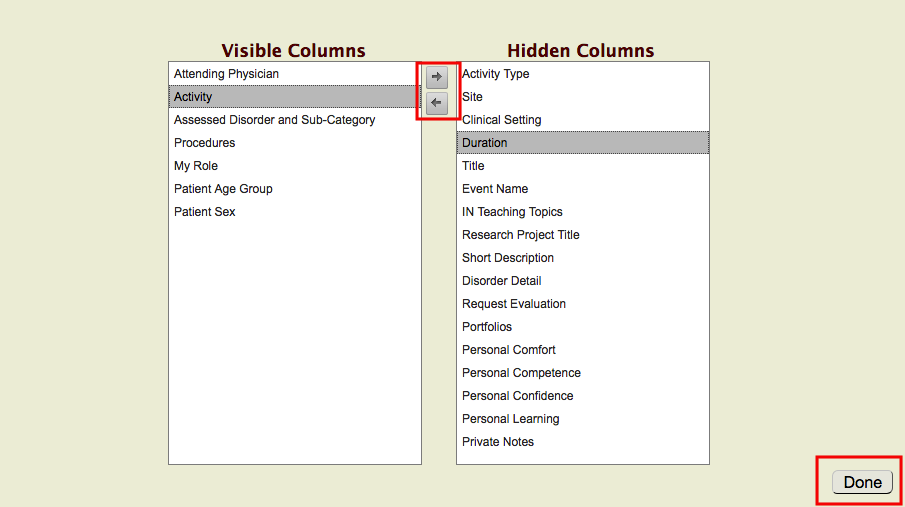Viewport: 905px width, 507px height.
Task: Choose Personal Learning hidden column
Action: [583, 419]
